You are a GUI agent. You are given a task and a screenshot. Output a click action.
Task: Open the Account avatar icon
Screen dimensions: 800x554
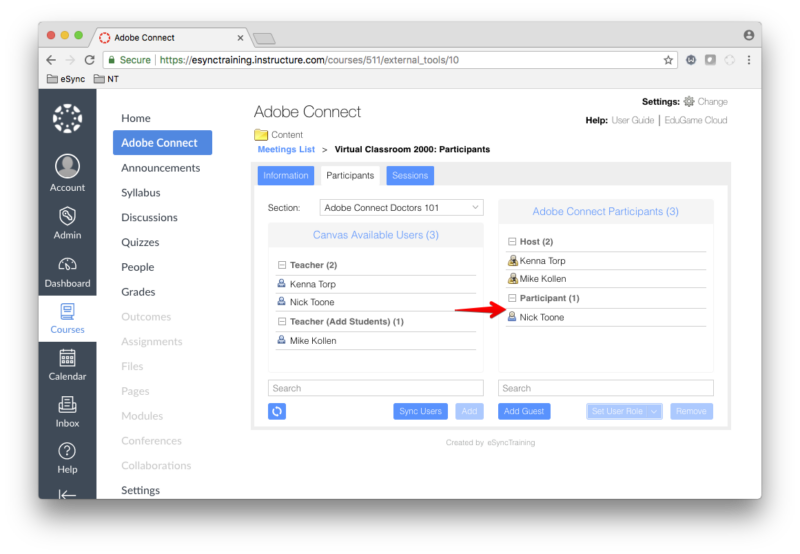tap(67, 166)
